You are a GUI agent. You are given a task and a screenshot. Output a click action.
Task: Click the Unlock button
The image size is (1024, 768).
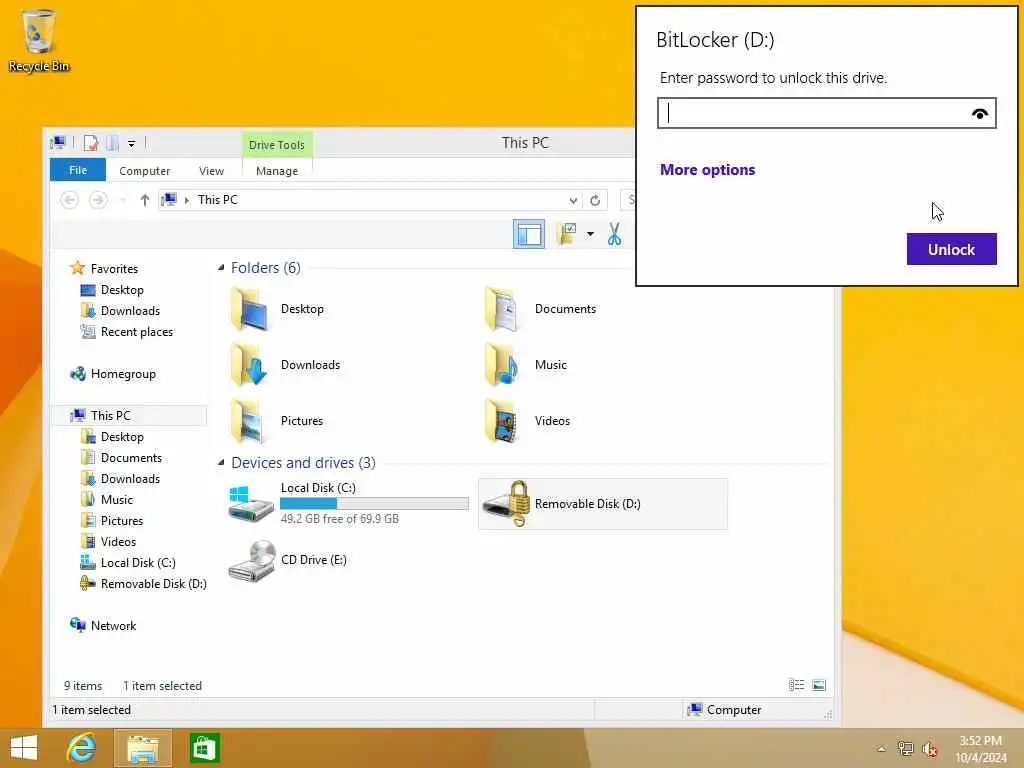point(952,249)
